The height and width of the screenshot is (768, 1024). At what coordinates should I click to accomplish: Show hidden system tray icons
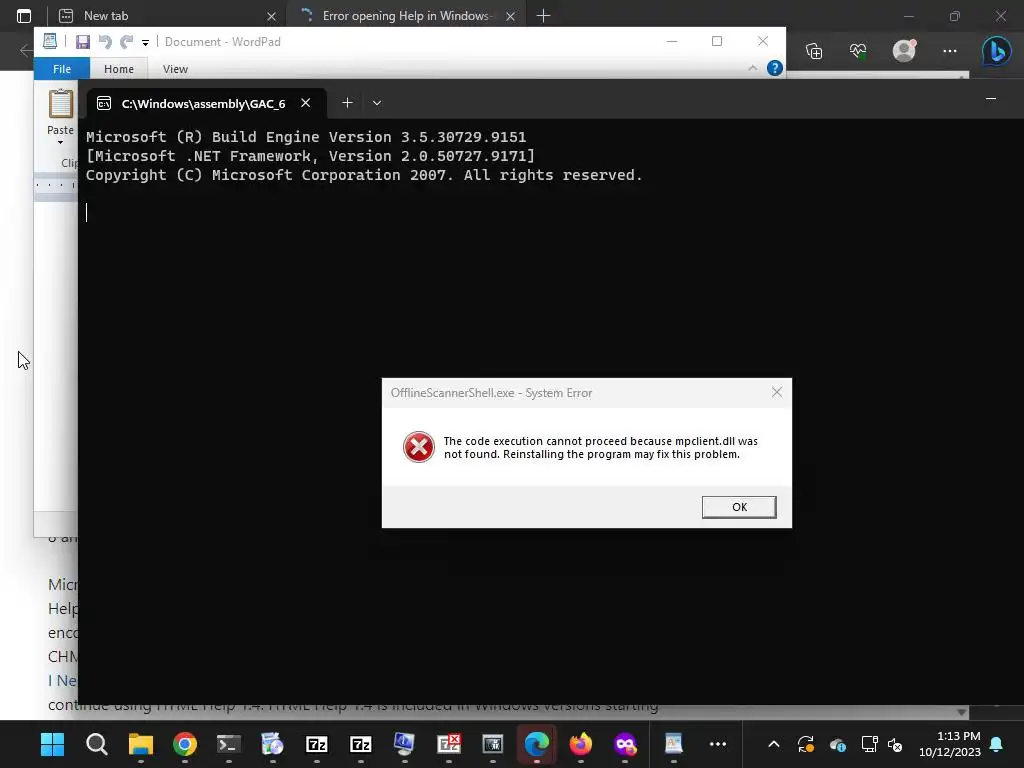click(x=773, y=744)
